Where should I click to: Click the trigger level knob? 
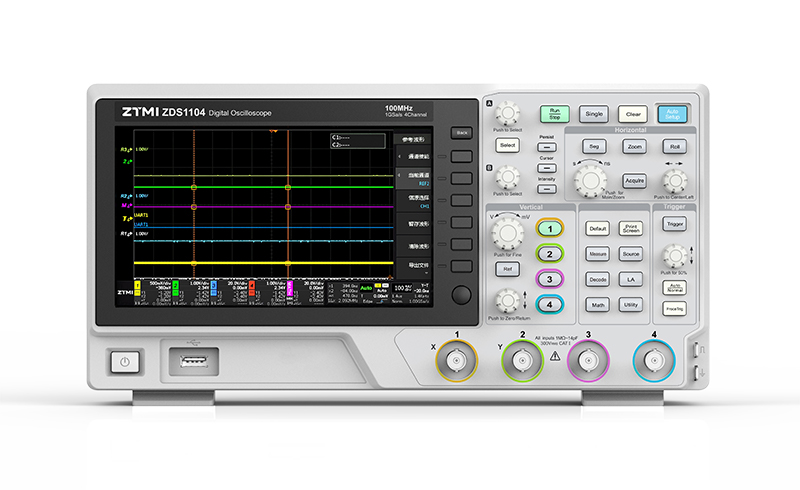click(674, 256)
